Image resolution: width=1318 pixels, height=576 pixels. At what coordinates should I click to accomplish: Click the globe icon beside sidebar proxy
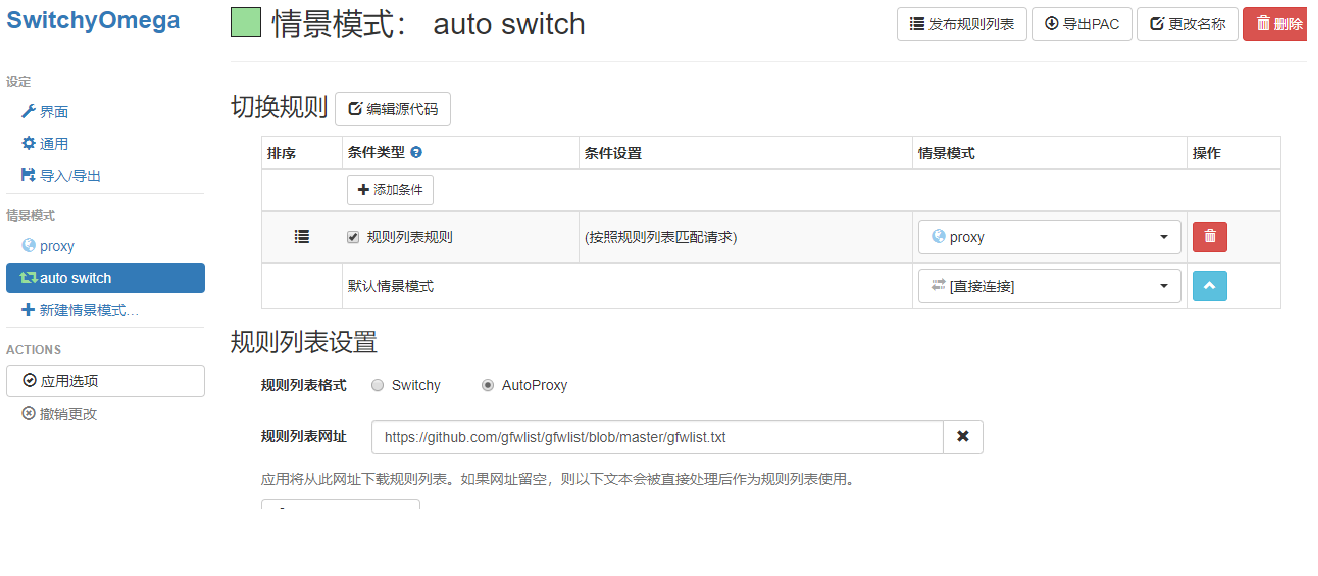[x=28, y=246]
